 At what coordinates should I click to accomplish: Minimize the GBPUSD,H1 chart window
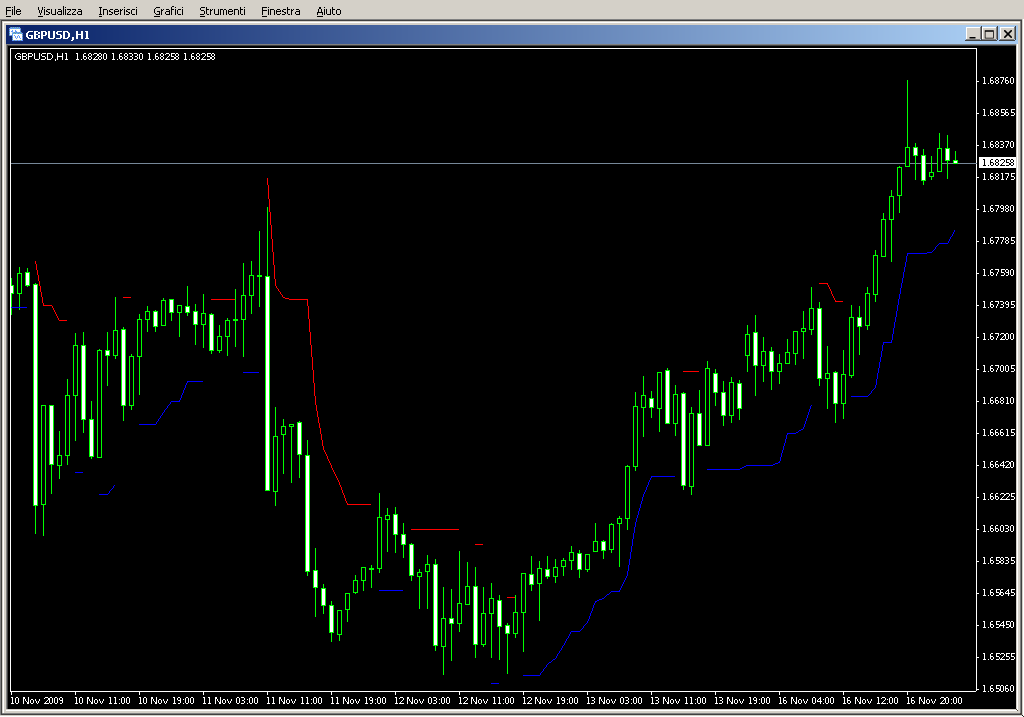click(972, 34)
